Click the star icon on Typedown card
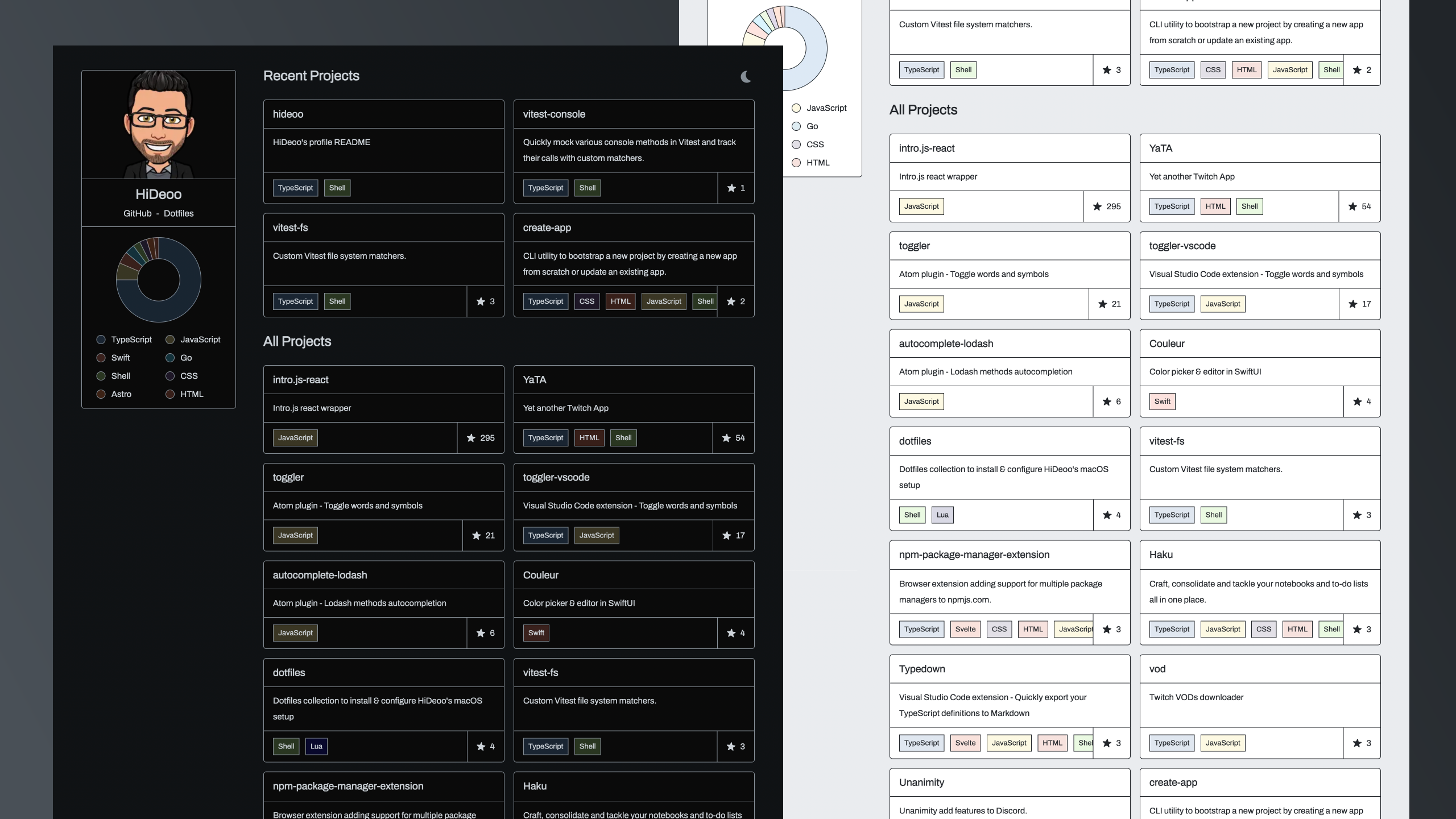This screenshot has height=819, width=1456. [x=1107, y=743]
